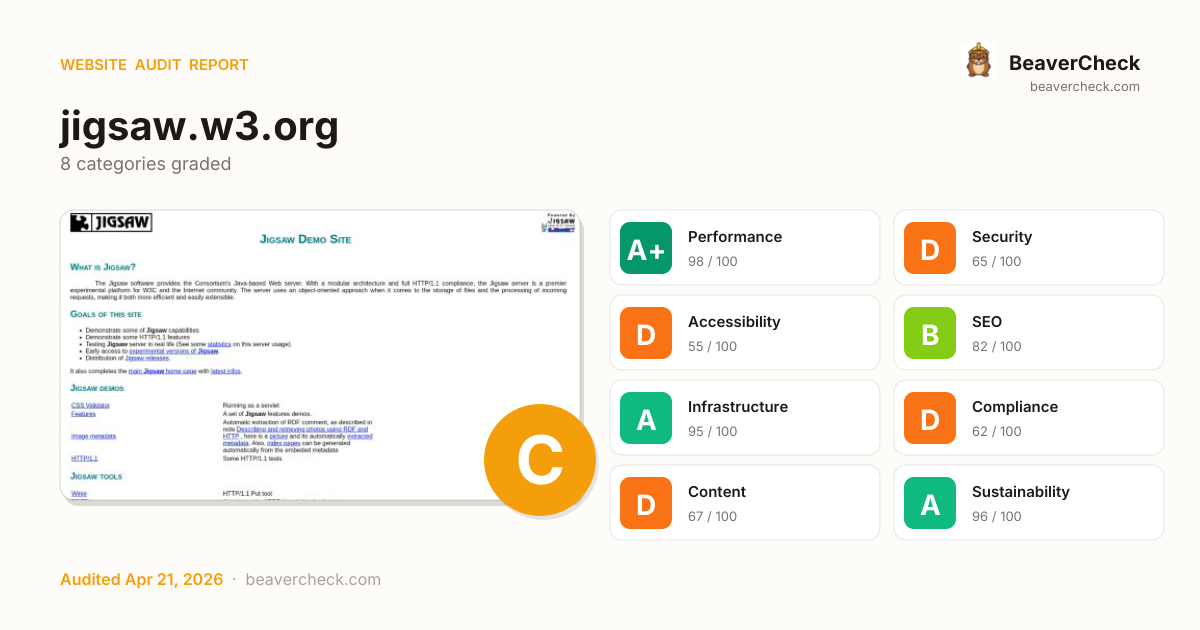The image size is (1200, 630).
Task: Click the green B badge for SEO
Action: (930, 333)
